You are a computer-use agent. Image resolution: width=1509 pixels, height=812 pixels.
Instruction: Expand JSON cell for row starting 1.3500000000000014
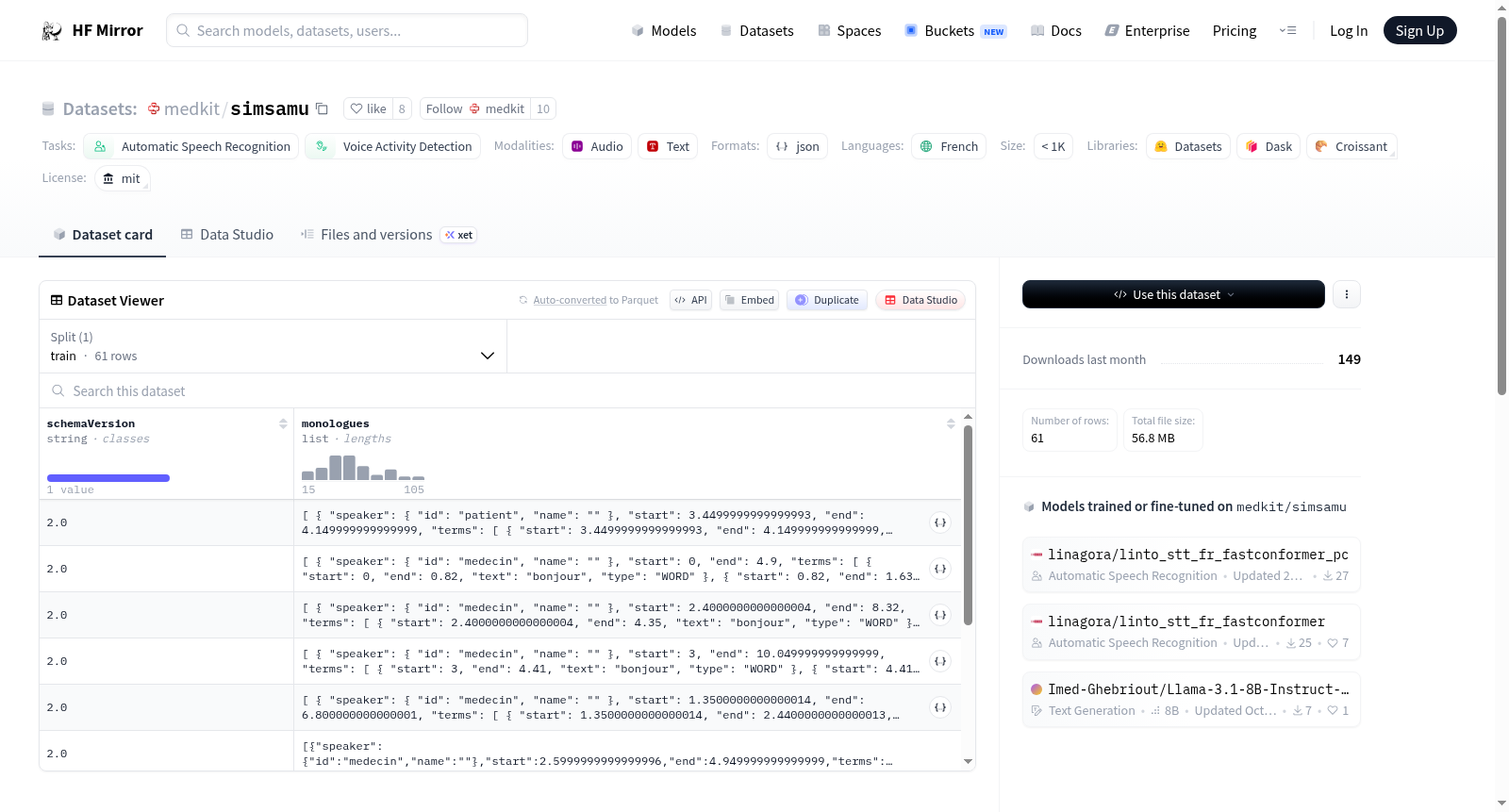tap(940, 707)
